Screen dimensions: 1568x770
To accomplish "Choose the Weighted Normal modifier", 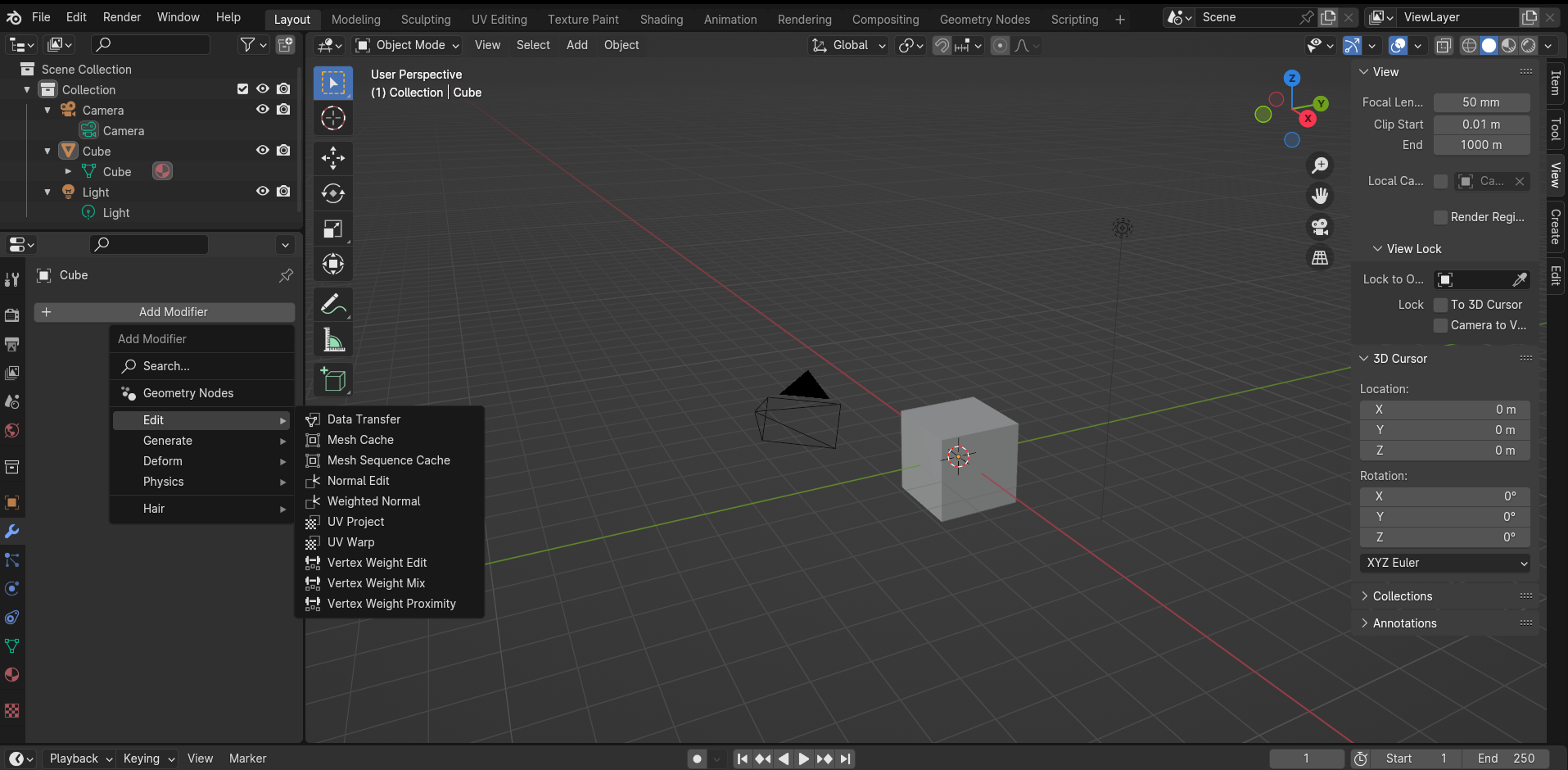I will pos(390,501).
